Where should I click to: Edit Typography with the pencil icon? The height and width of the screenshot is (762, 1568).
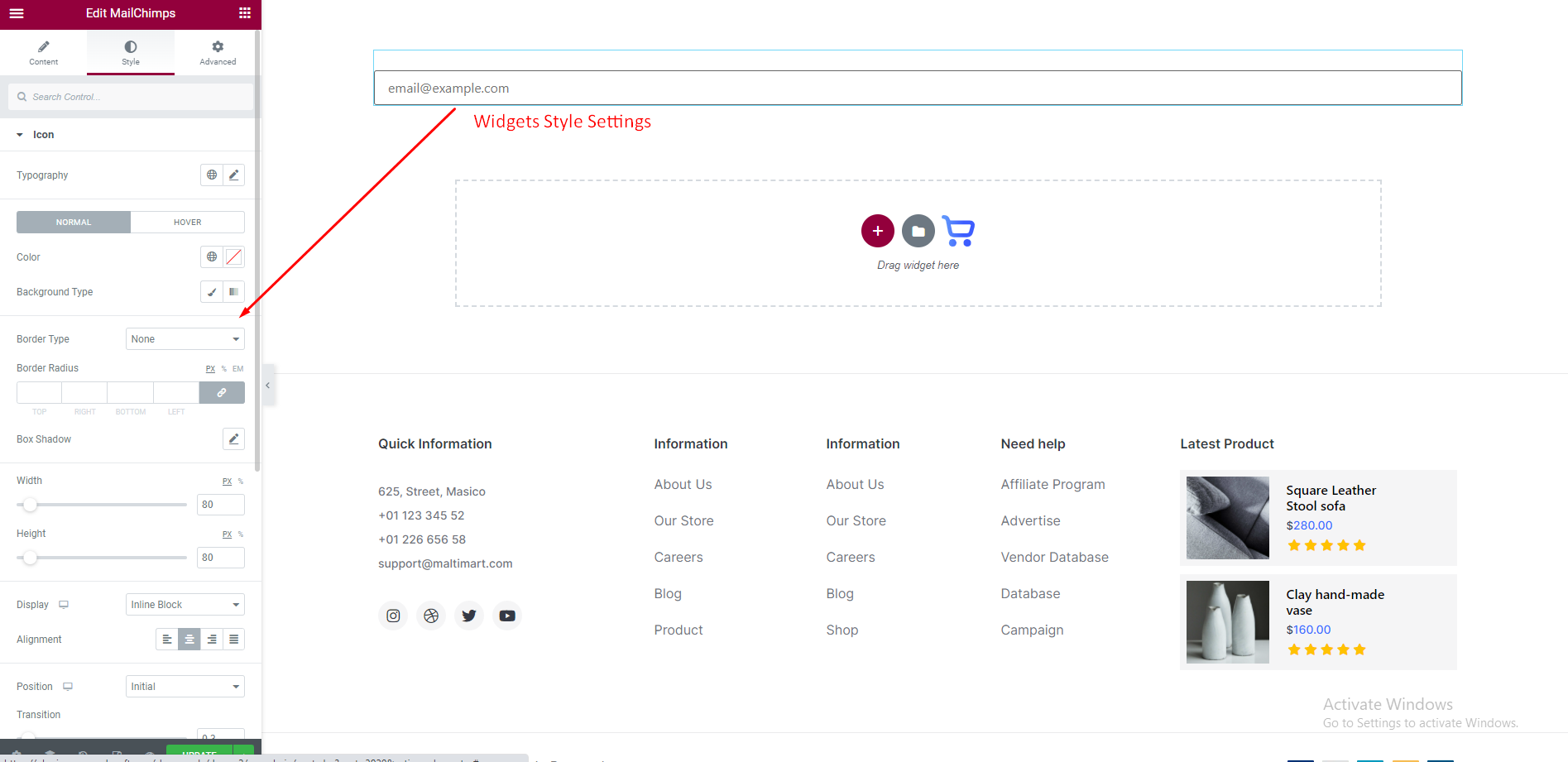(234, 175)
